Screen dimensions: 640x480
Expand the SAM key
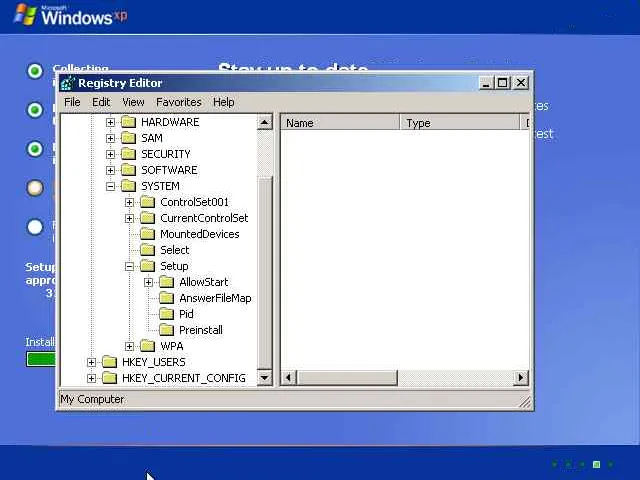click(x=110, y=138)
